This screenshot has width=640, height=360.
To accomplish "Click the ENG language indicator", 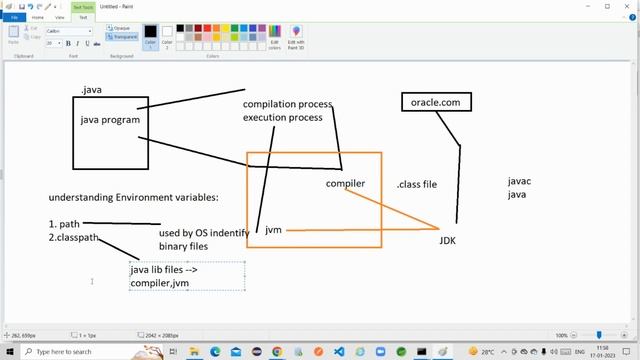I will pos(580,351).
